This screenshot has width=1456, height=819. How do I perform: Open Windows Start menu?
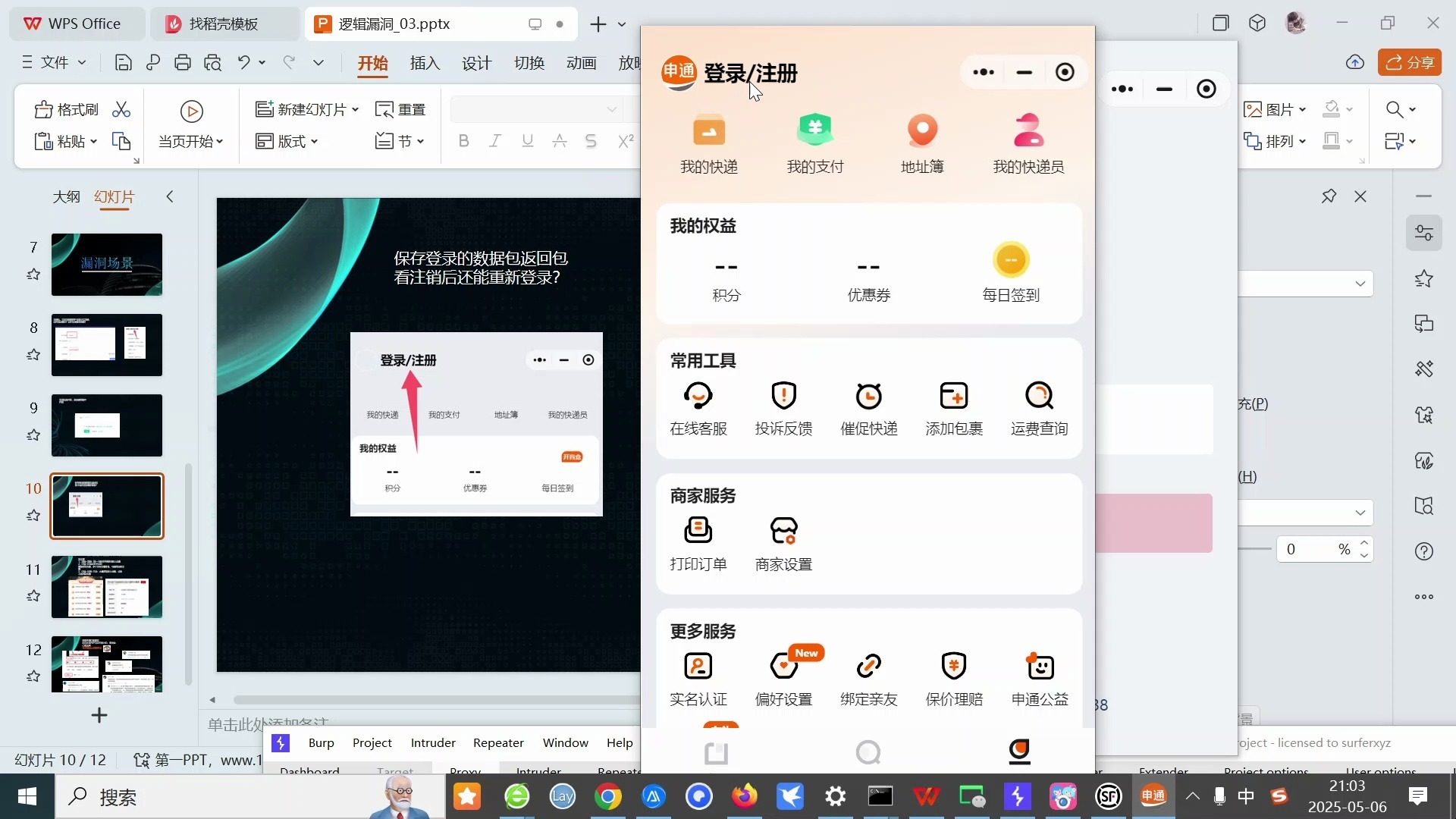pyautogui.click(x=27, y=797)
